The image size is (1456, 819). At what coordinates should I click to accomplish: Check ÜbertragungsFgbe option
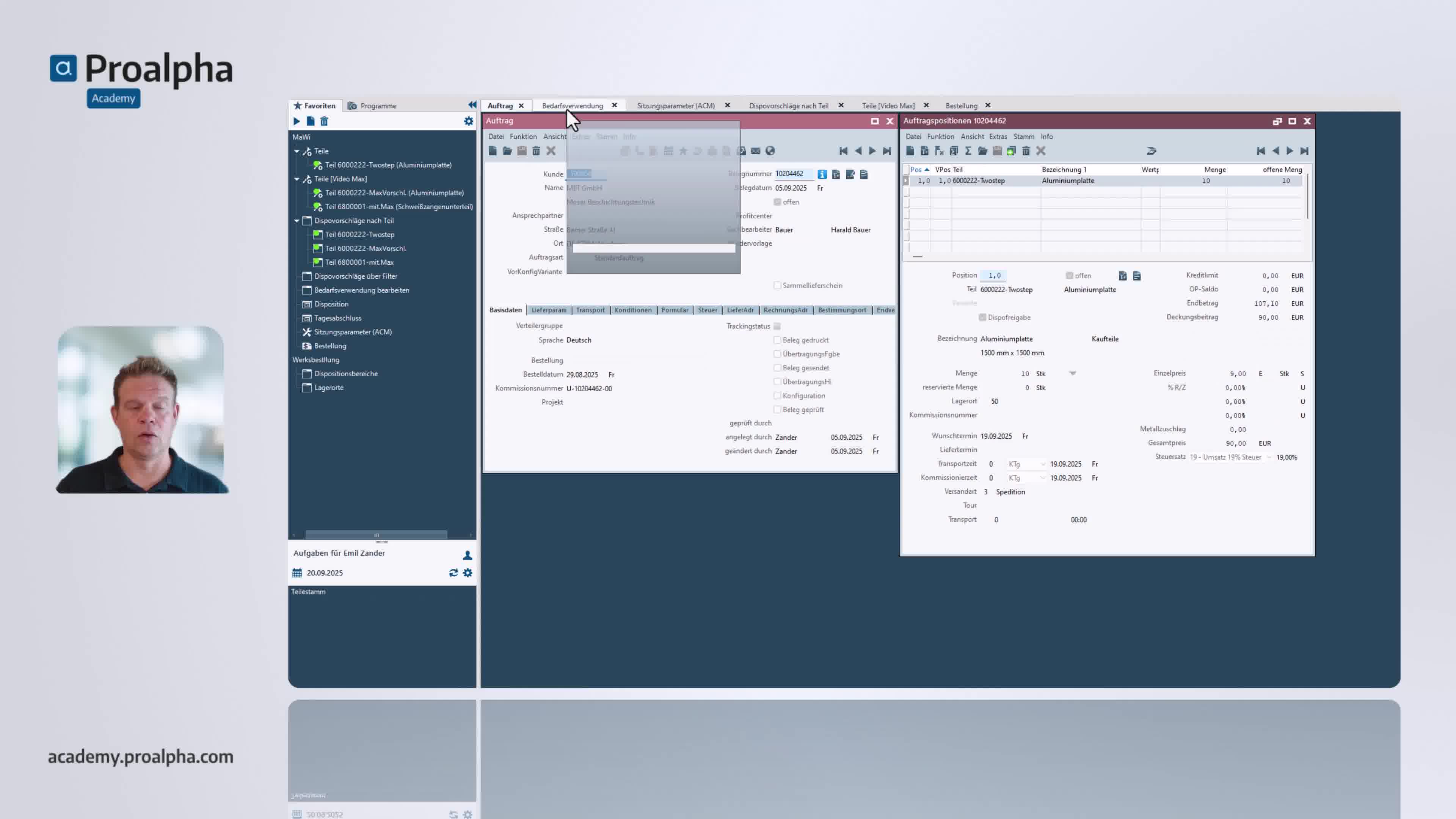[777, 354]
